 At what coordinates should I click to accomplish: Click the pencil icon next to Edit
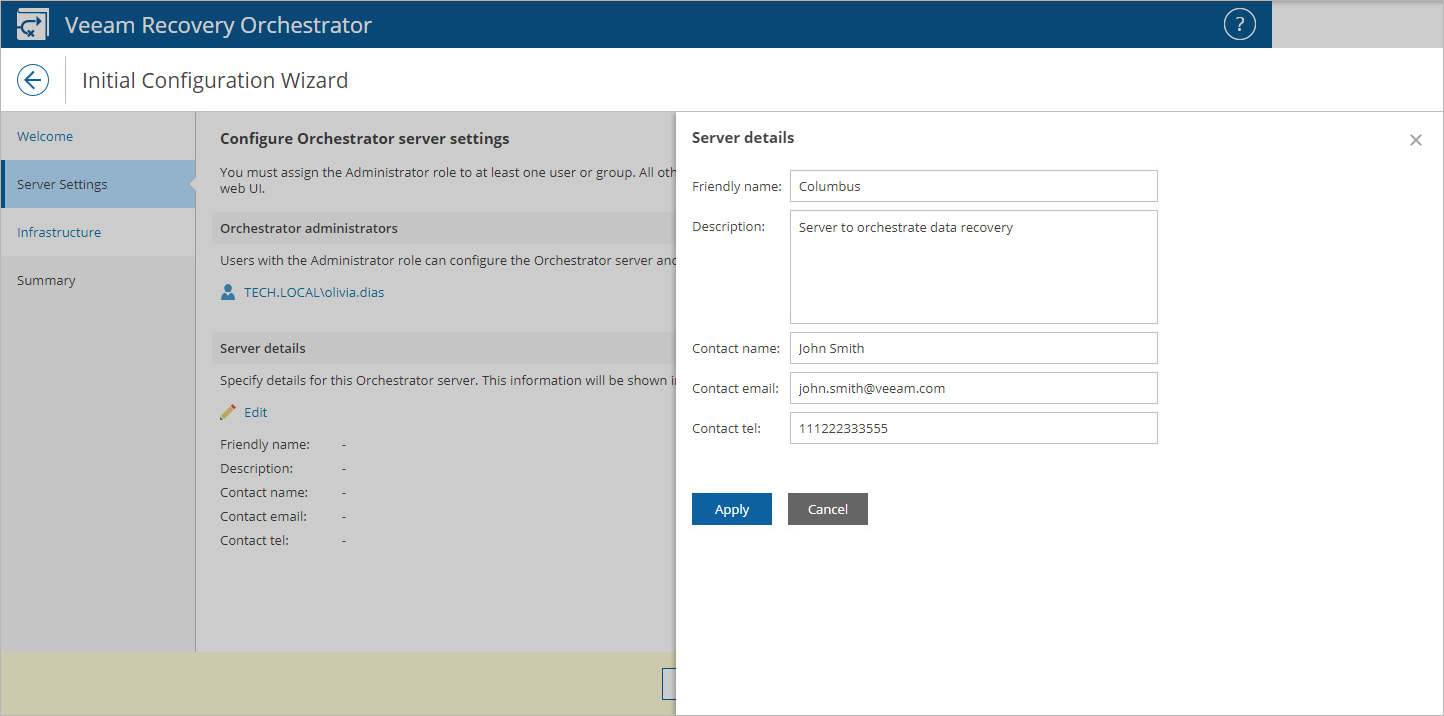(228, 412)
